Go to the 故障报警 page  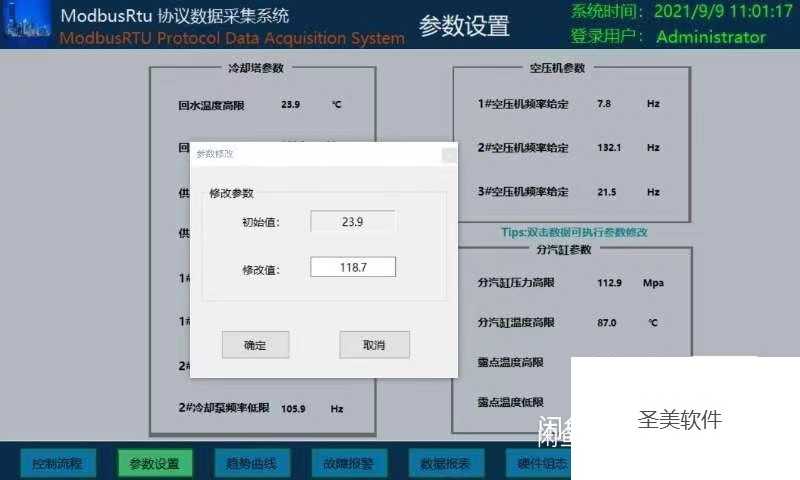[x=349, y=463]
